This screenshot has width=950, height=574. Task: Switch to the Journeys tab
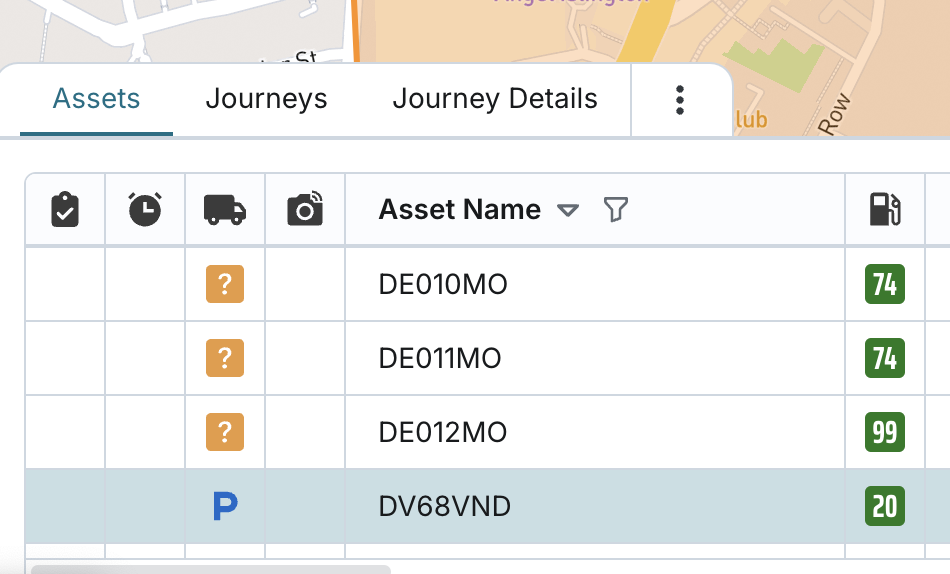[x=266, y=99]
